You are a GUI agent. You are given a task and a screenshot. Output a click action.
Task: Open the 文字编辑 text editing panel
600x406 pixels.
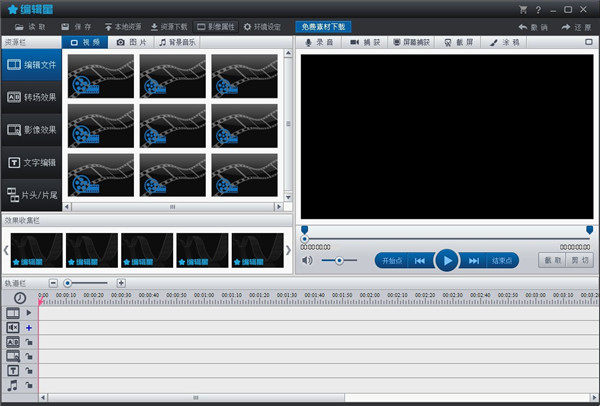tap(31, 162)
